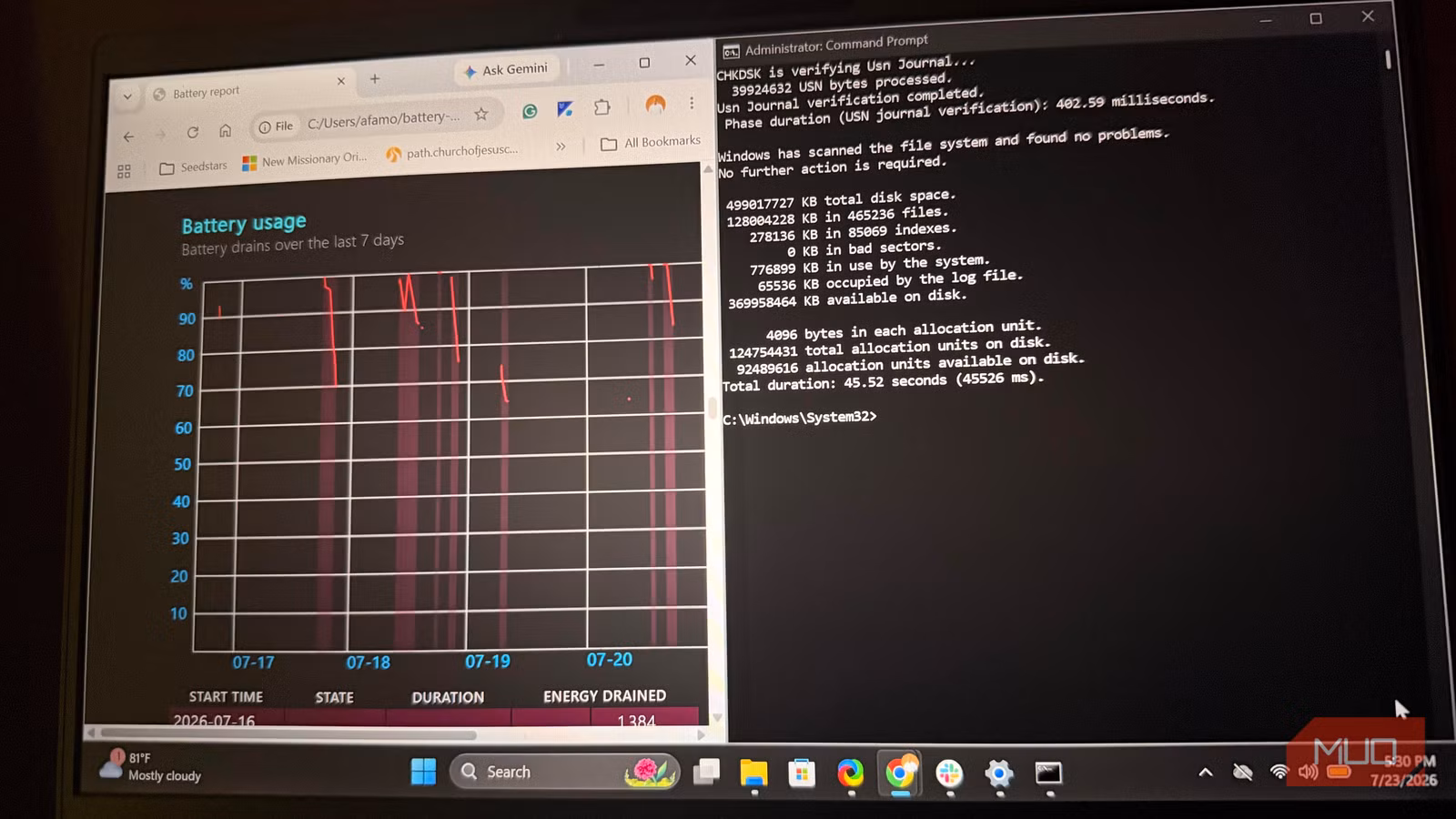Open a new Chrome tab with plus icon
The height and width of the screenshot is (819, 1456).
[x=375, y=79]
